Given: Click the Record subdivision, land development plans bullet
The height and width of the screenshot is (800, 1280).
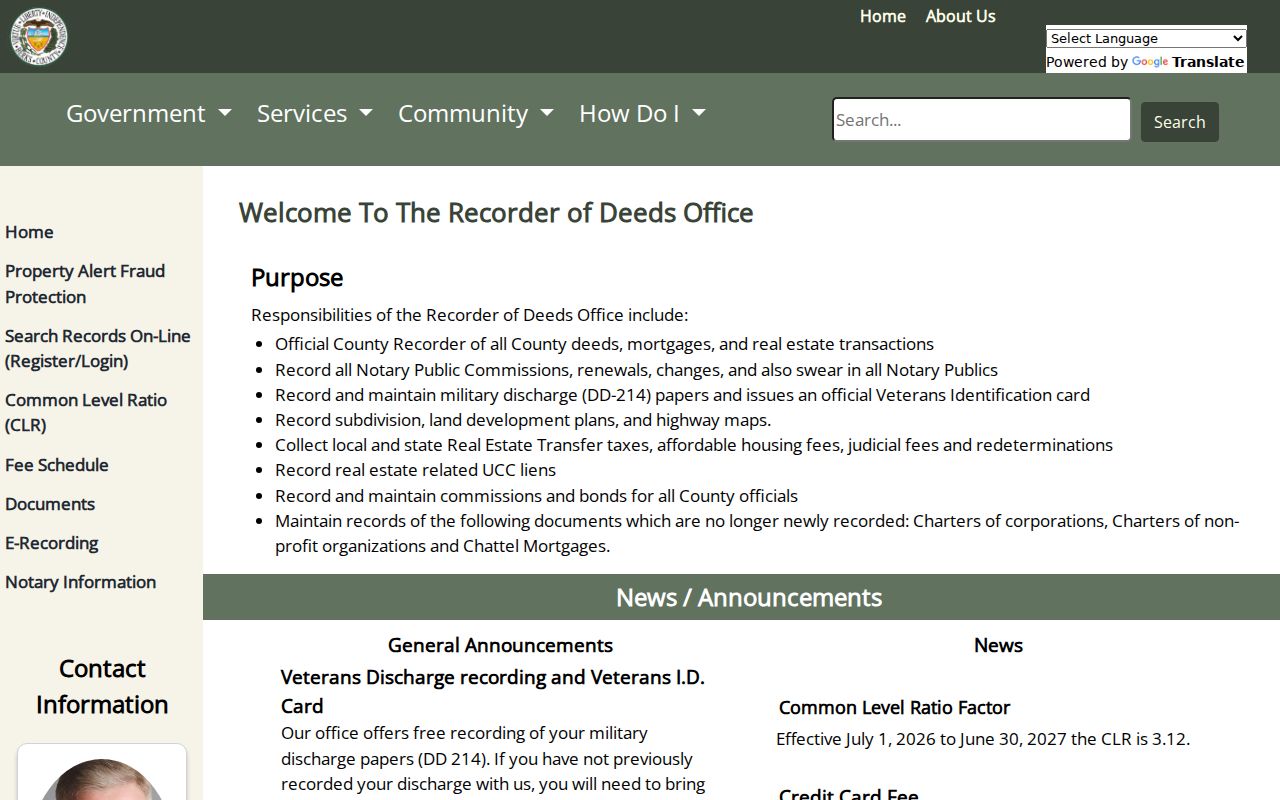Looking at the screenshot, I should [523, 420].
